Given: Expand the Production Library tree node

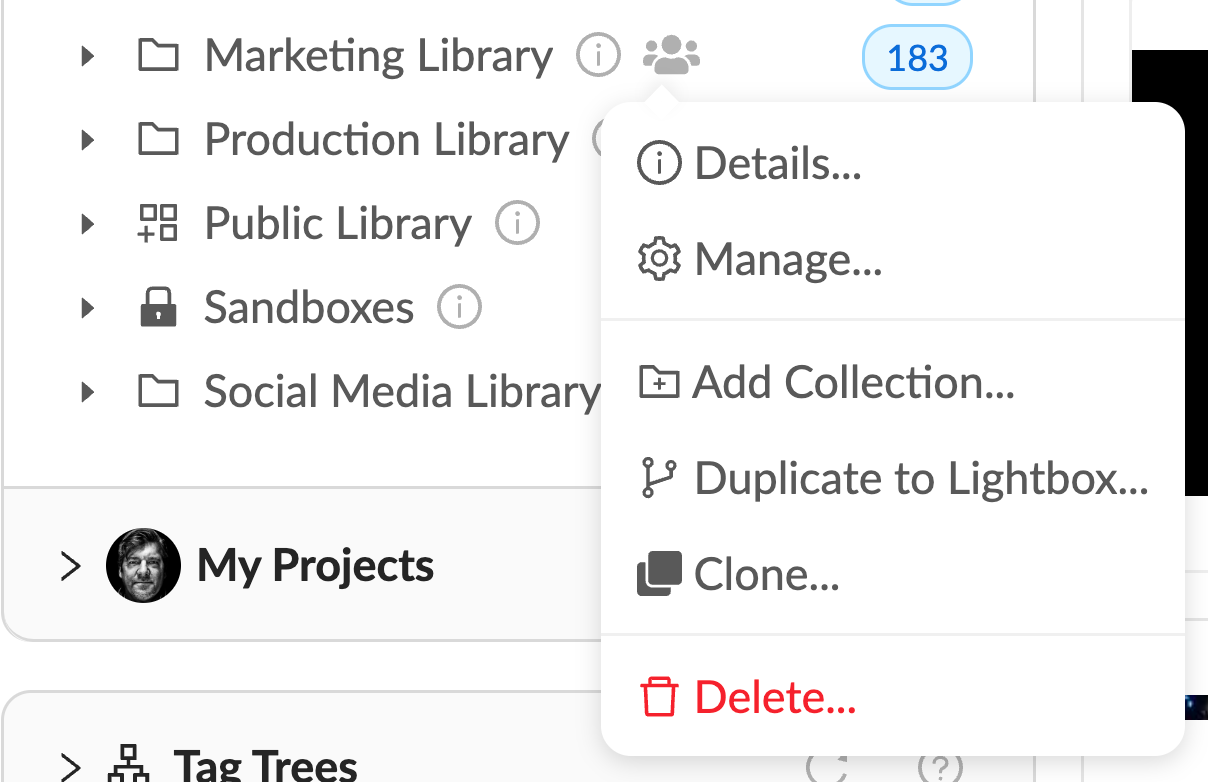Looking at the screenshot, I should (x=88, y=140).
